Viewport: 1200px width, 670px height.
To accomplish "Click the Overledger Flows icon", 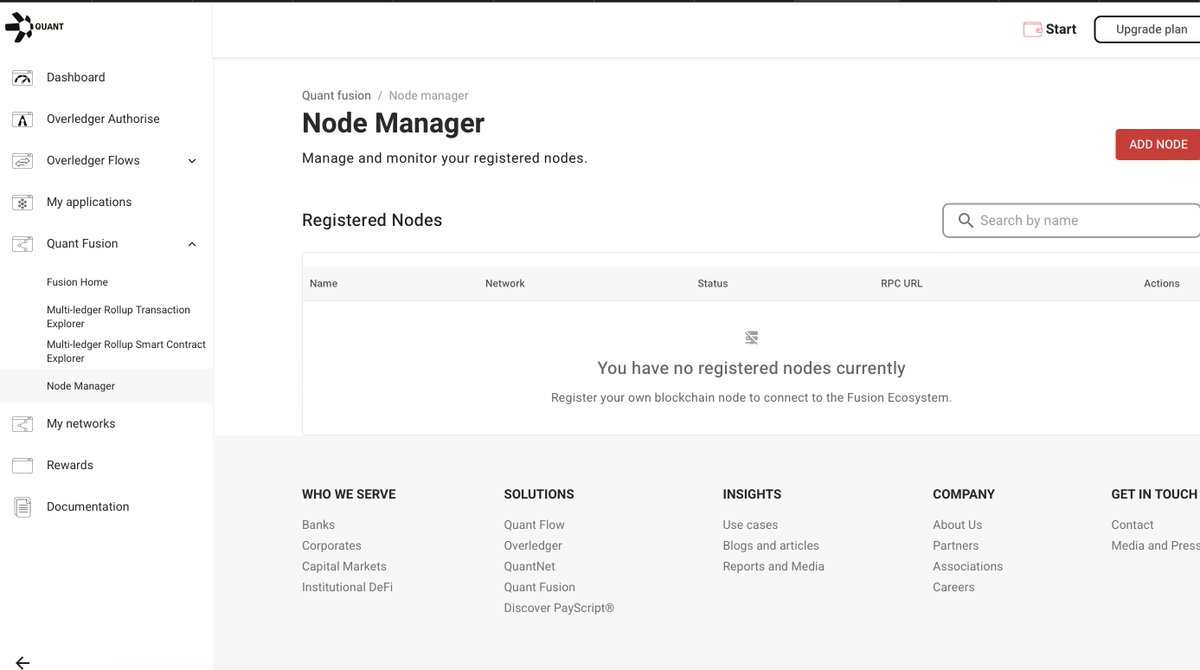I will pos(22,161).
